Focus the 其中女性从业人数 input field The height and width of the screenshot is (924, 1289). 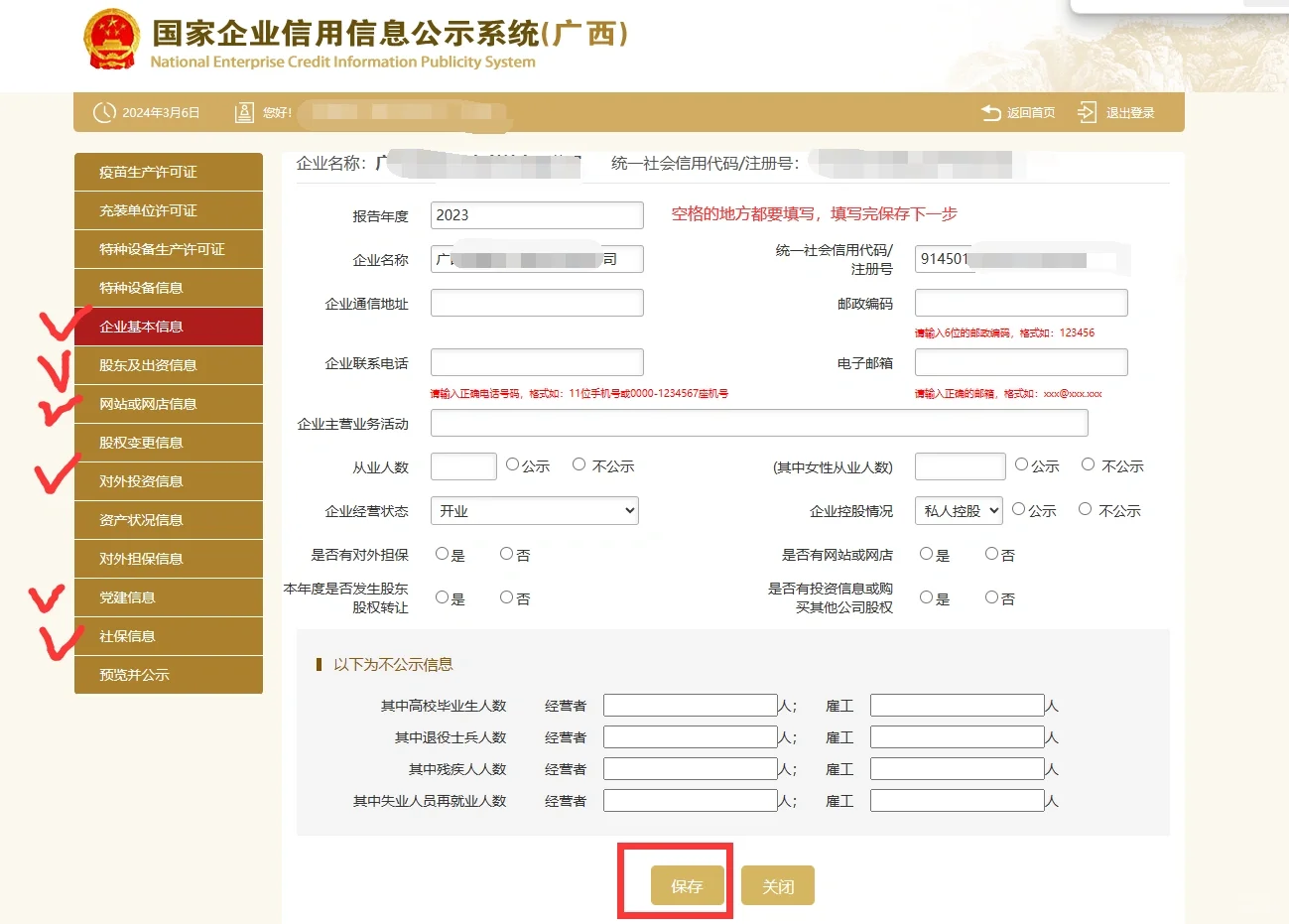point(960,466)
